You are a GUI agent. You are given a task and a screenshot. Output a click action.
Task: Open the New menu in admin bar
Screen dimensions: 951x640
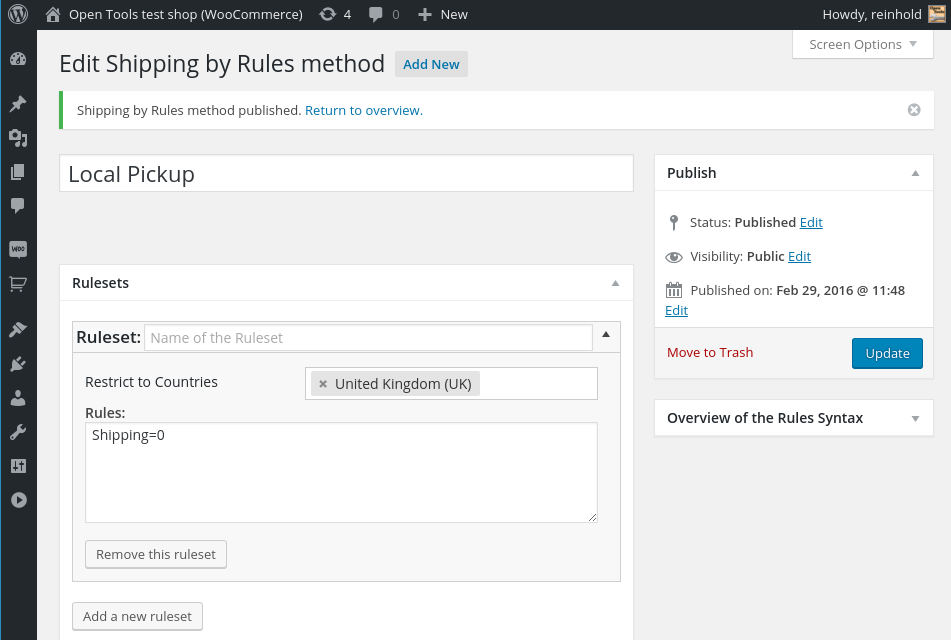(x=443, y=14)
